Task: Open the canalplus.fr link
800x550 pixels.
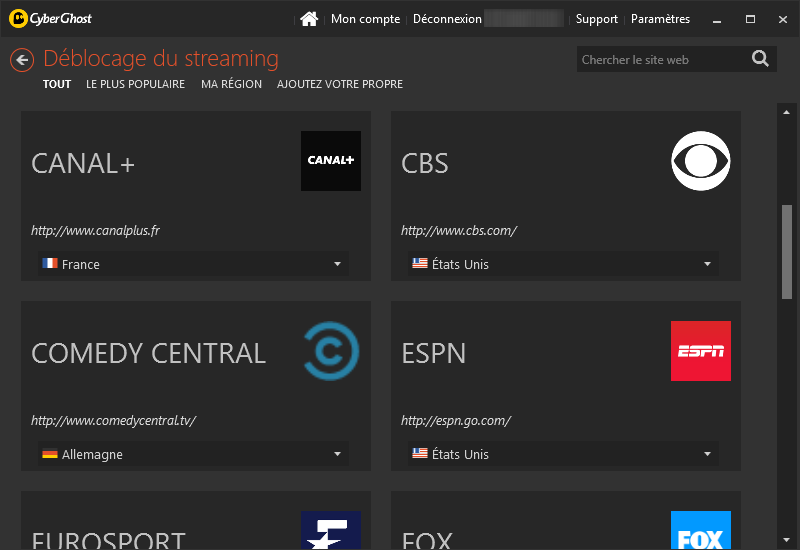Action: click(95, 231)
